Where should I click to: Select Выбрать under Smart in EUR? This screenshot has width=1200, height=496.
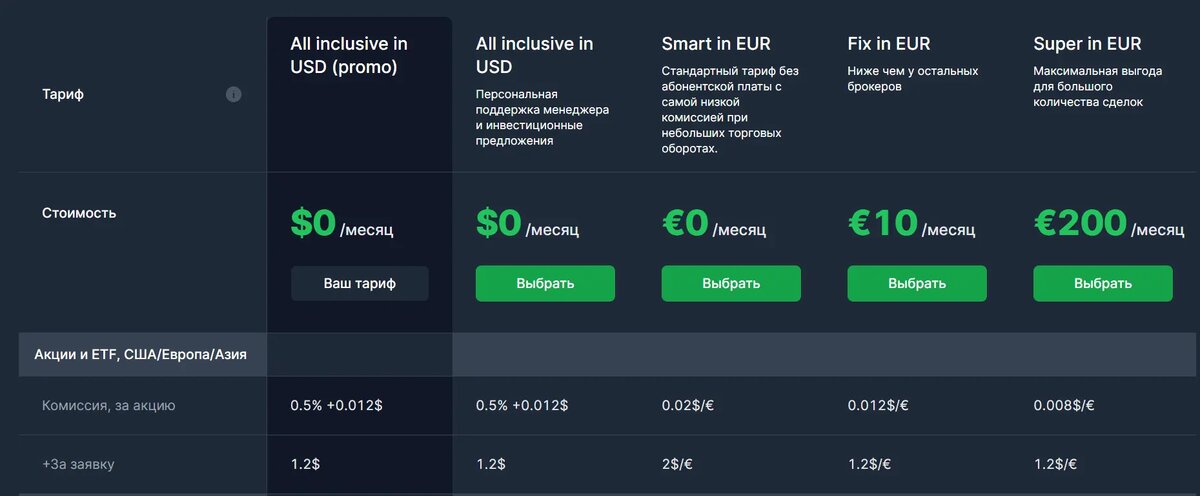[731, 283]
